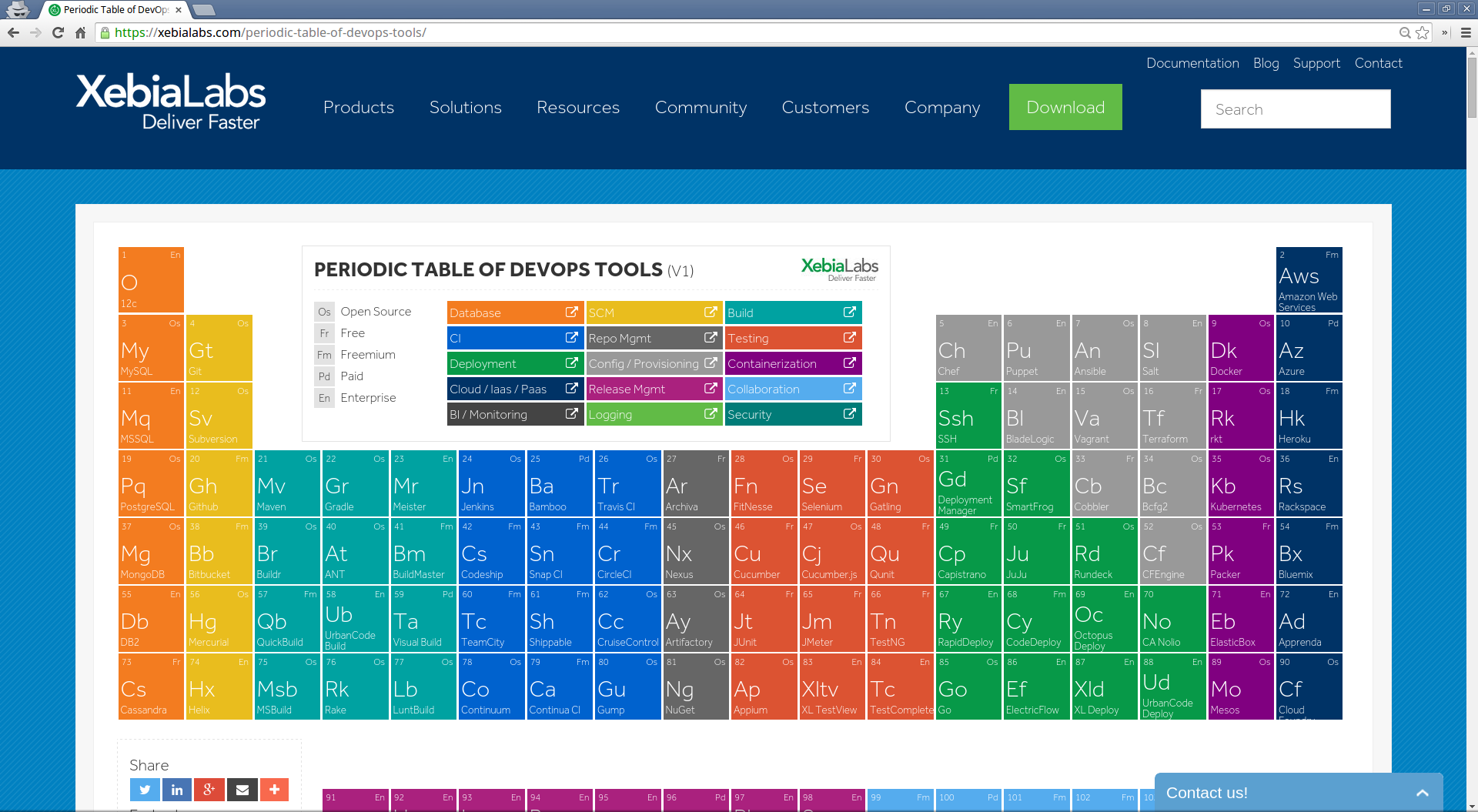The height and width of the screenshot is (812, 1478).
Task: Open external link icon on Cloud / Iaas / Paas
Action: coord(571,389)
